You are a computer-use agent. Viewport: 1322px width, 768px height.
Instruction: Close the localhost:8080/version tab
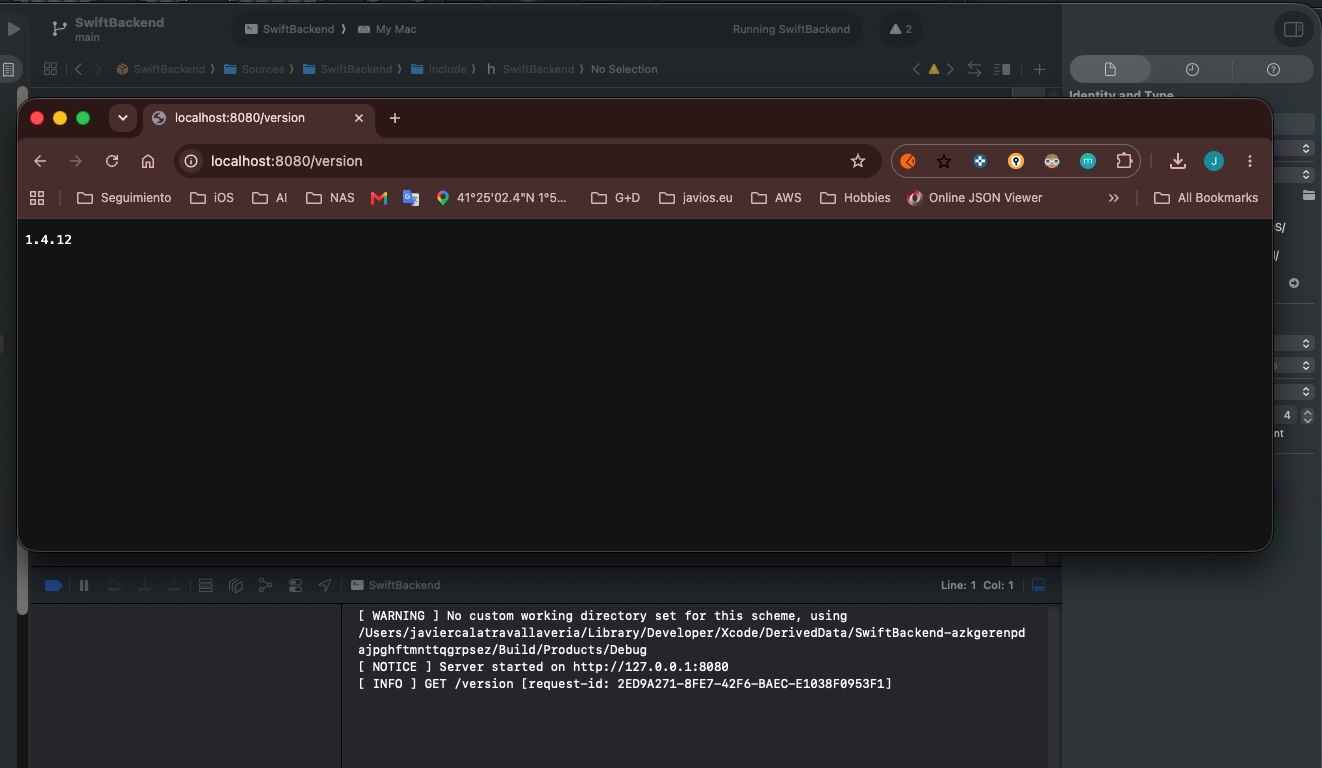pyautogui.click(x=359, y=118)
